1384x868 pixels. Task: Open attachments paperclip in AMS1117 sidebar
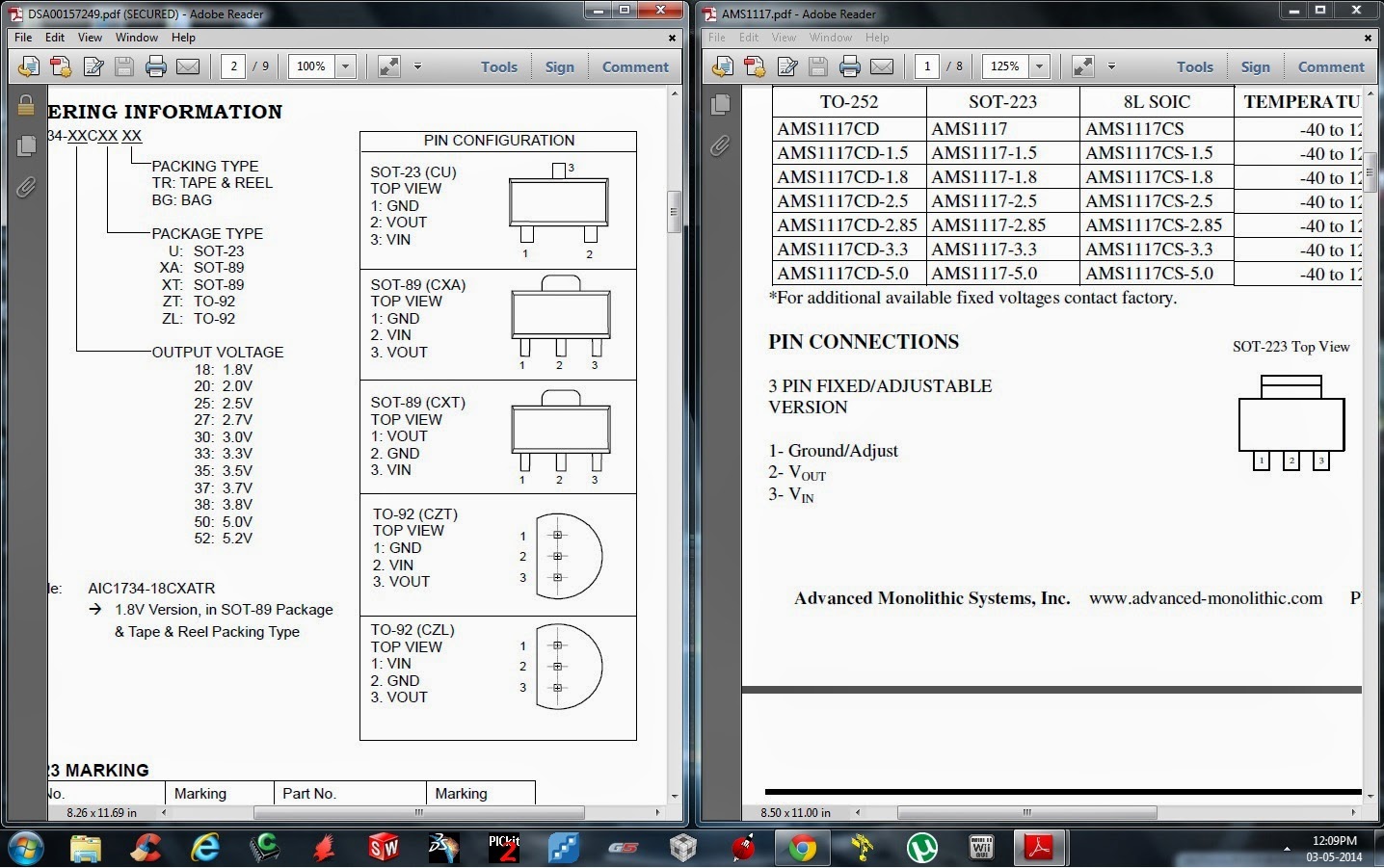720,146
